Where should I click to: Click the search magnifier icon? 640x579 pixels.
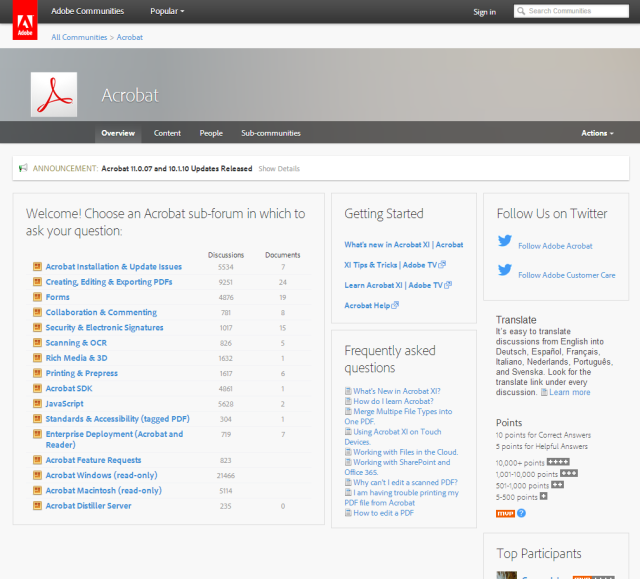coord(521,11)
